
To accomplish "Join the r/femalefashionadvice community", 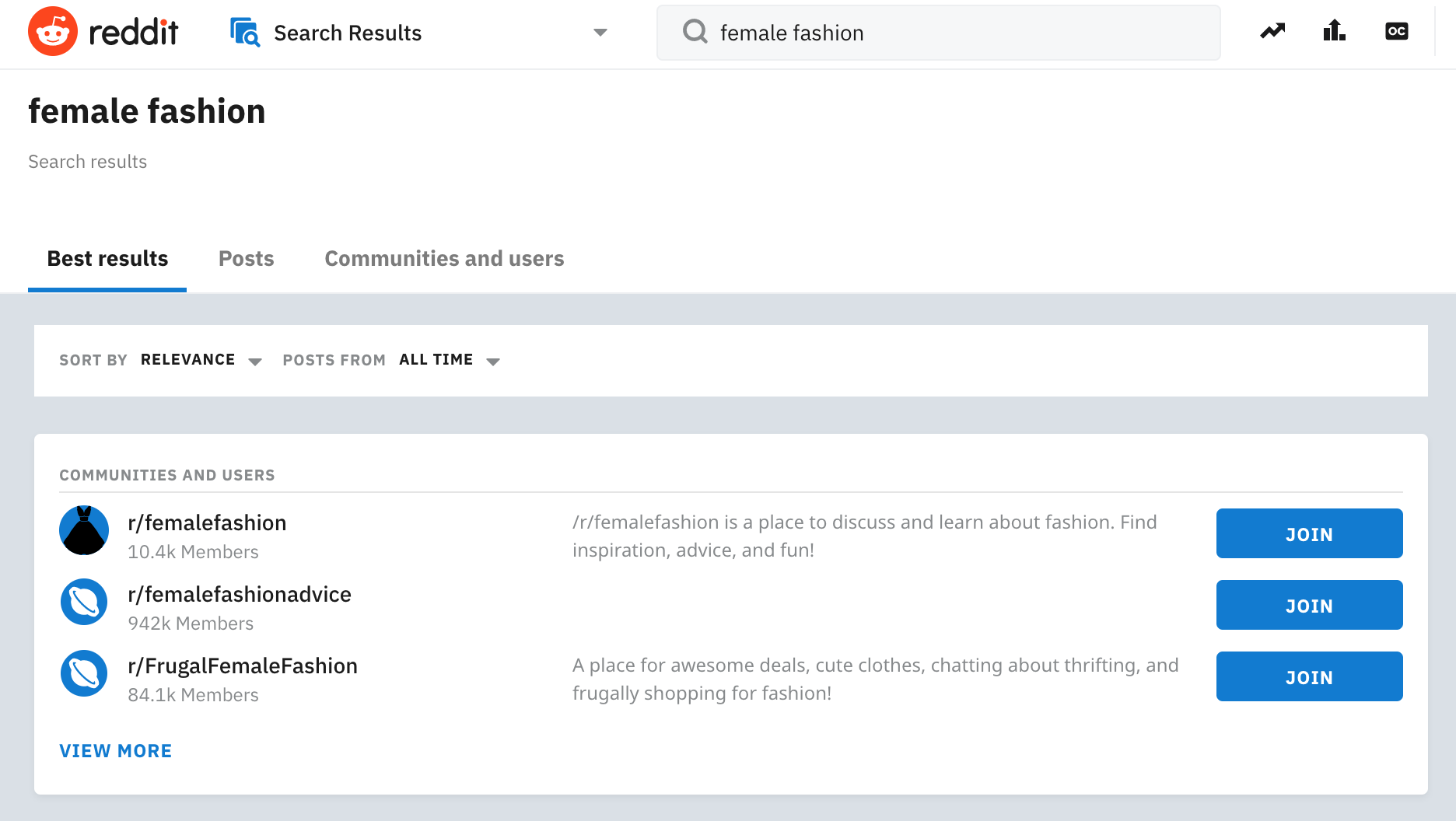I will (x=1310, y=605).
